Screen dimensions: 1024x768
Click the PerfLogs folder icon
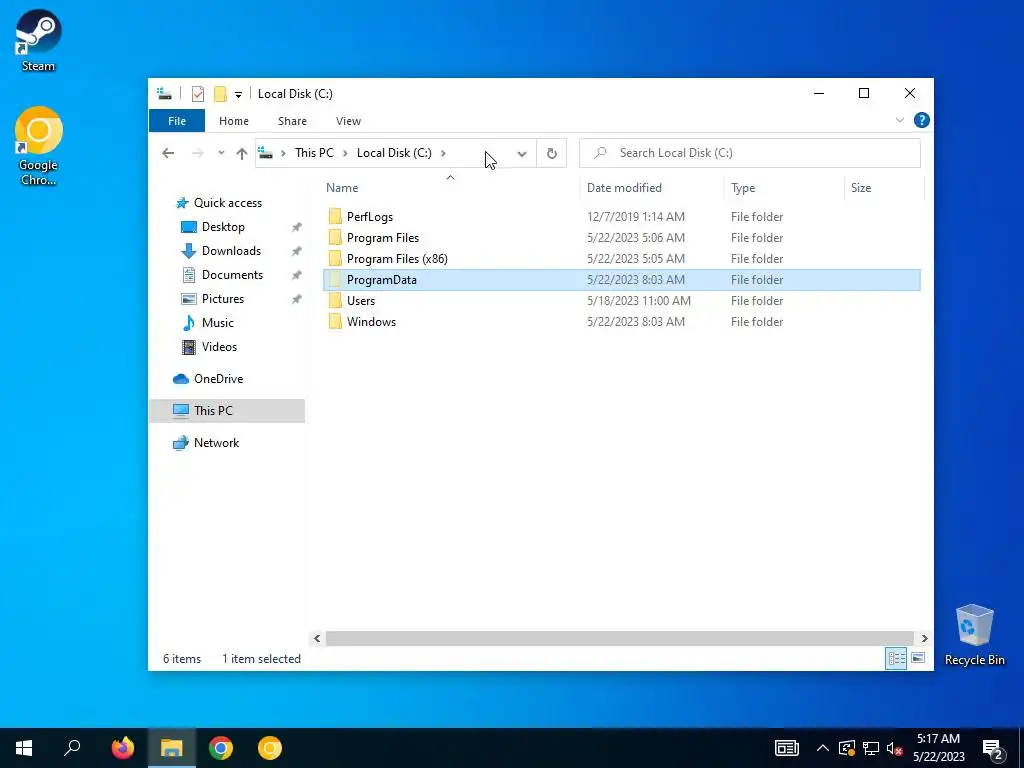[335, 217]
